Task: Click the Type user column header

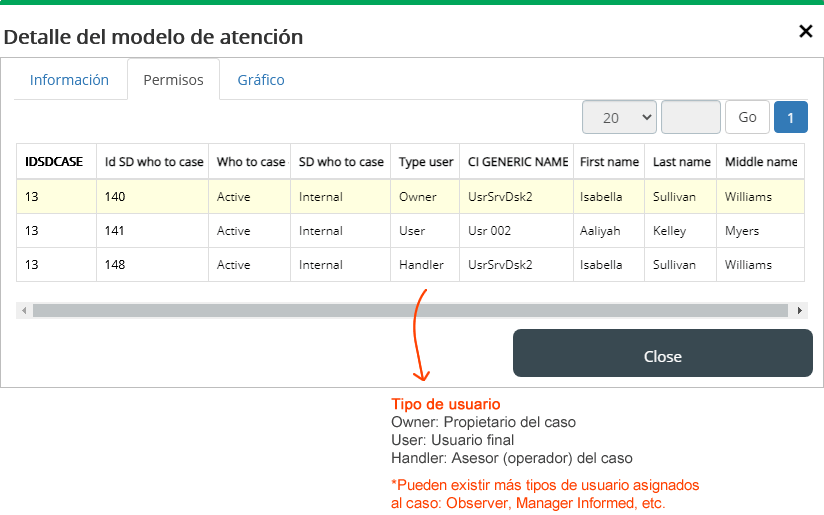Action: pos(425,162)
